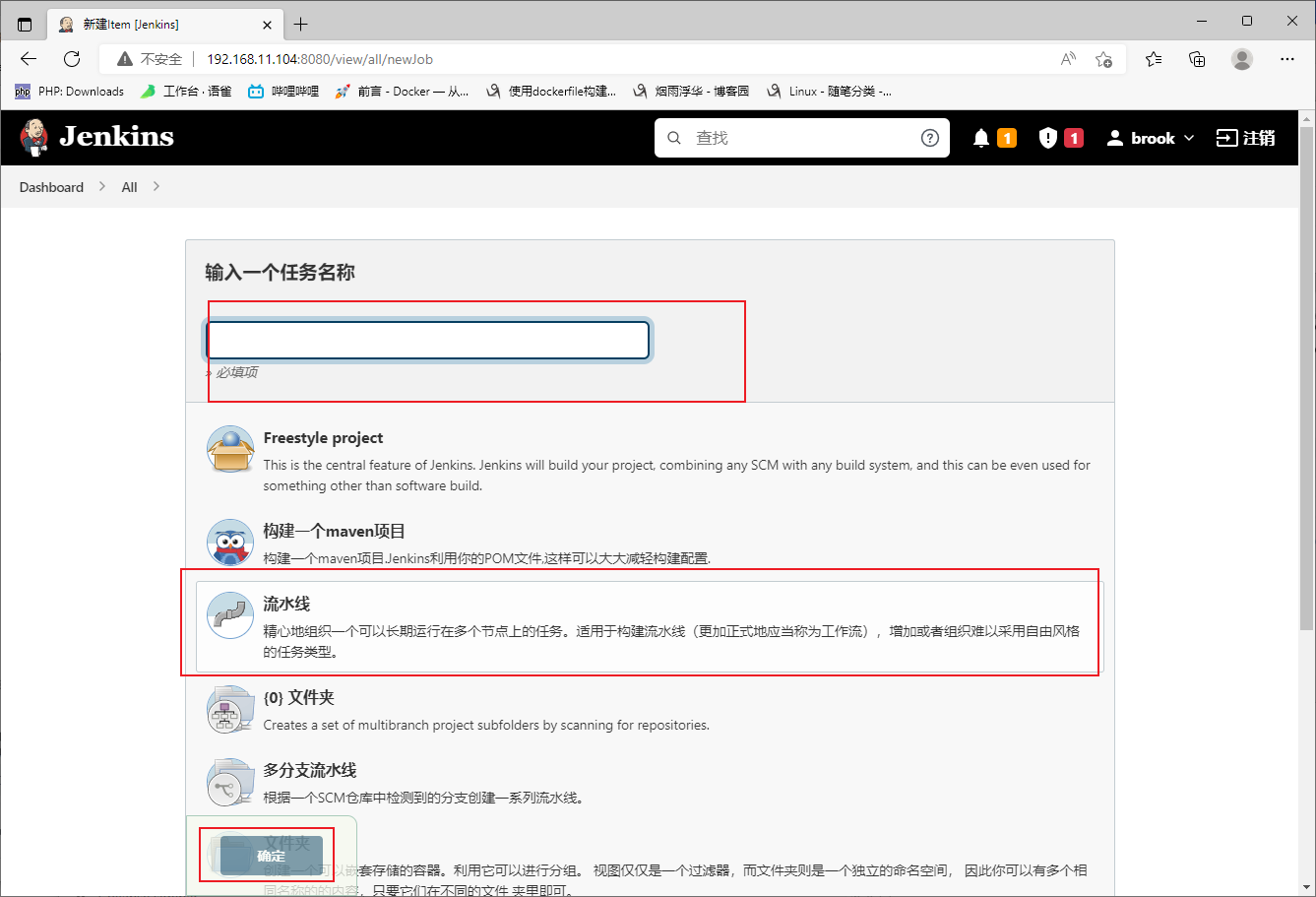The width and height of the screenshot is (1316, 897).
Task: Open the tab actions menu icon
Action: point(26,24)
